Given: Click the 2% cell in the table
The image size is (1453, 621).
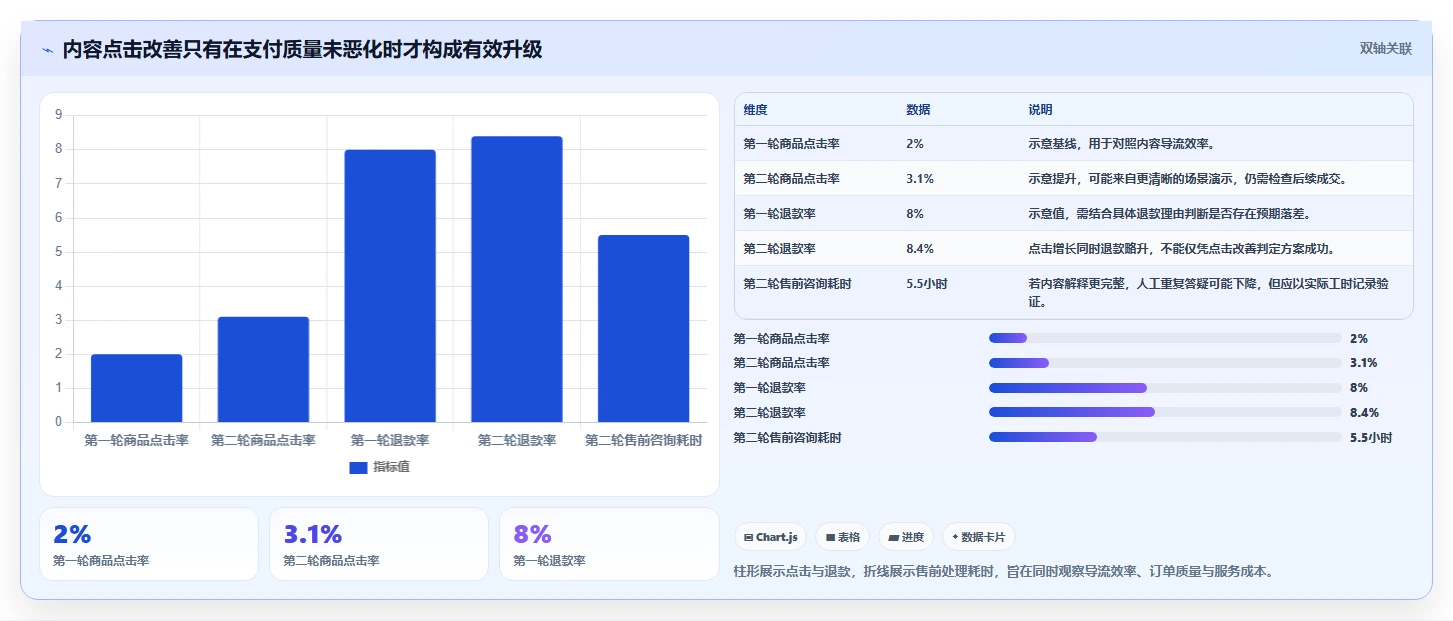Looking at the screenshot, I should (915, 144).
